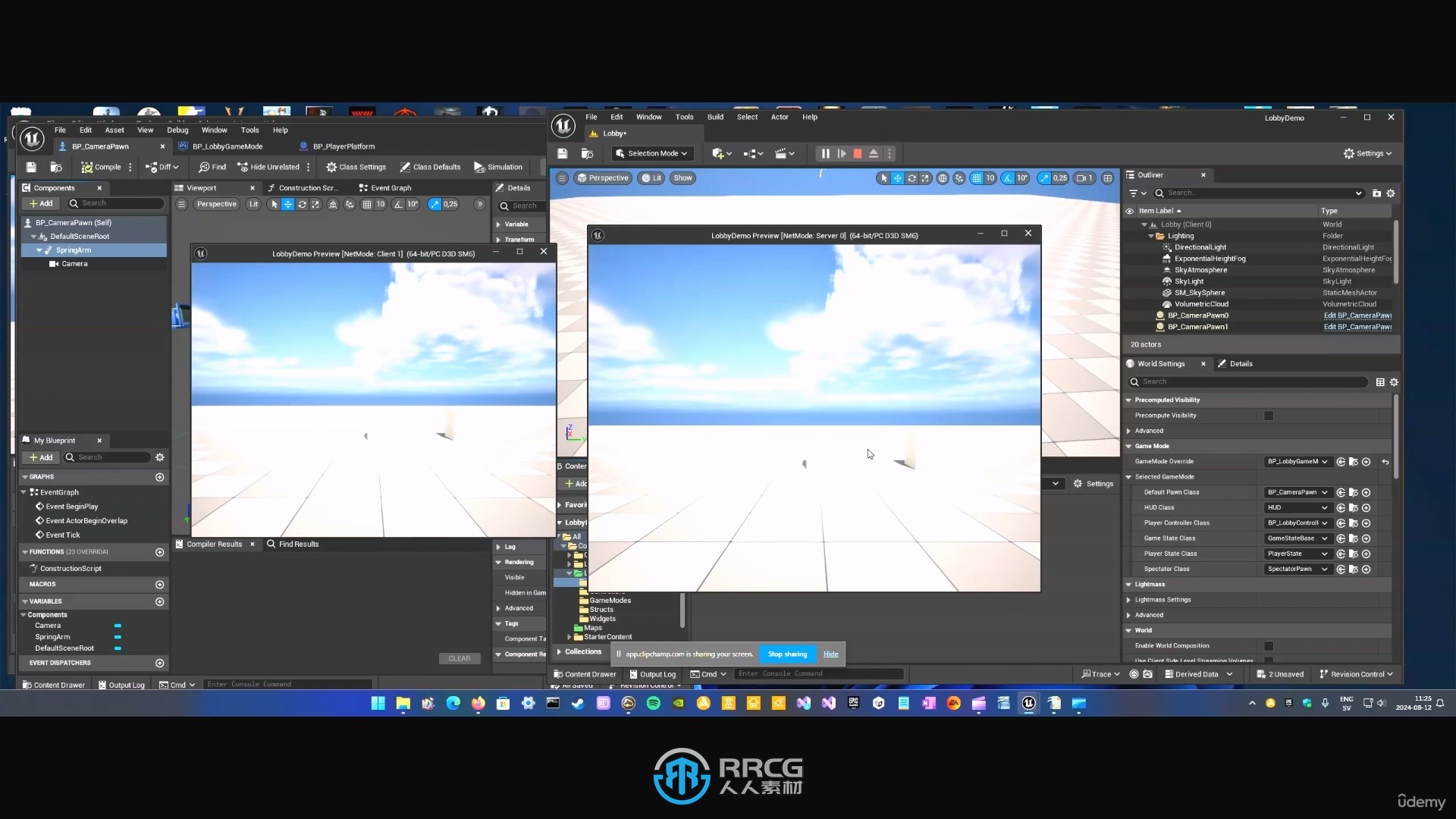Click the Compile button in toolbar
The height and width of the screenshot is (819, 1456).
tap(102, 166)
